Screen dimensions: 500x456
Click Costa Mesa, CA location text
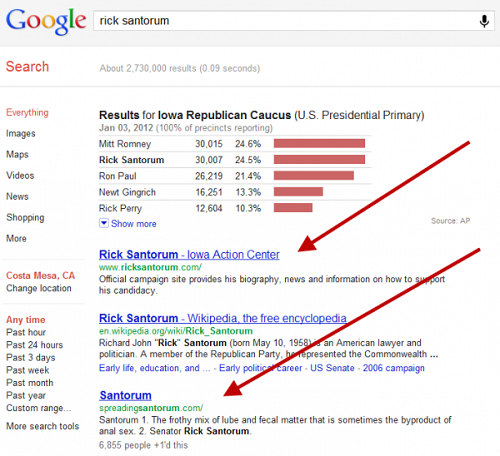40,276
